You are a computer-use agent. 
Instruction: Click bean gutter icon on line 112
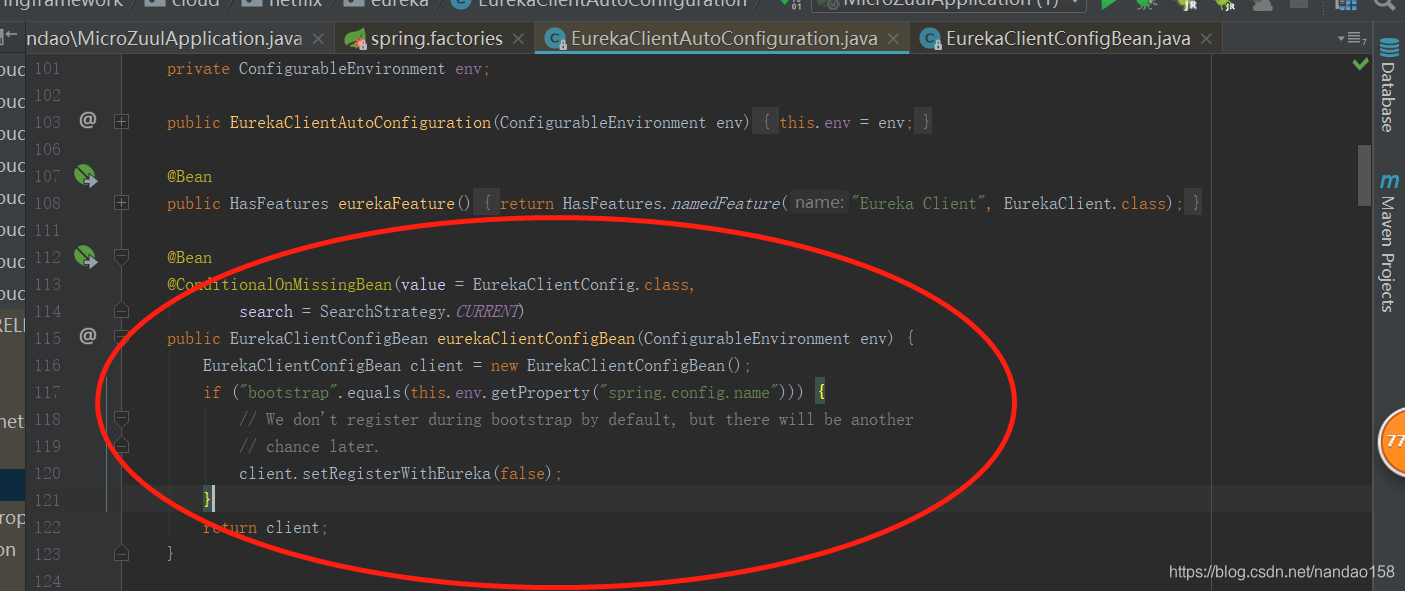point(87,258)
